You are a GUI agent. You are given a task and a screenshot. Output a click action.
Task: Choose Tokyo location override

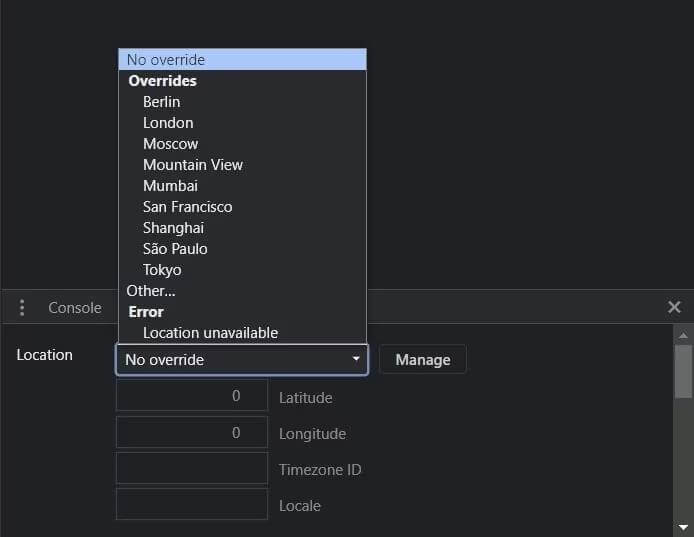pos(243,270)
